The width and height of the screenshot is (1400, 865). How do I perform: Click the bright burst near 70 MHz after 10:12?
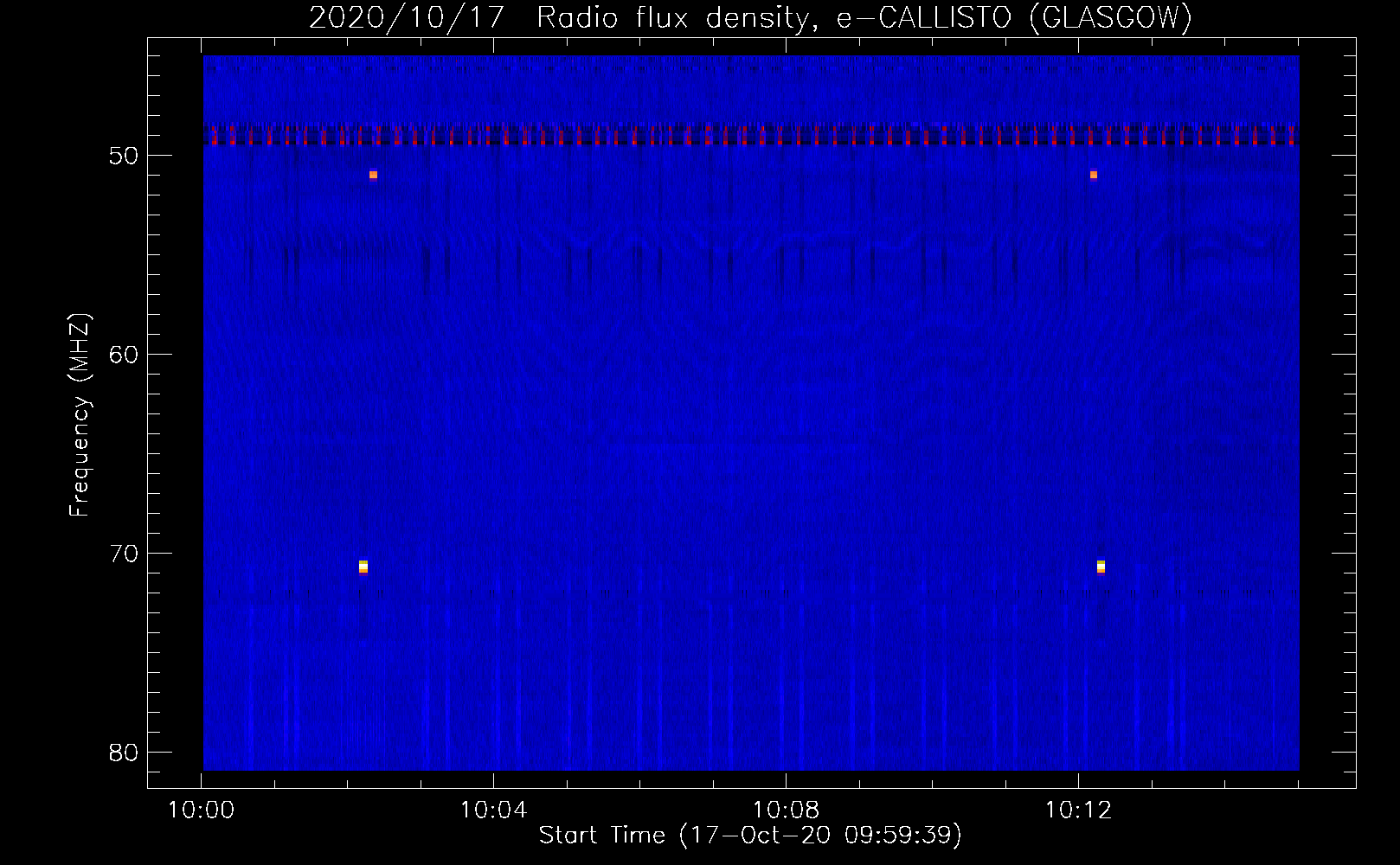pyautogui.click(x=1101, y=567)
